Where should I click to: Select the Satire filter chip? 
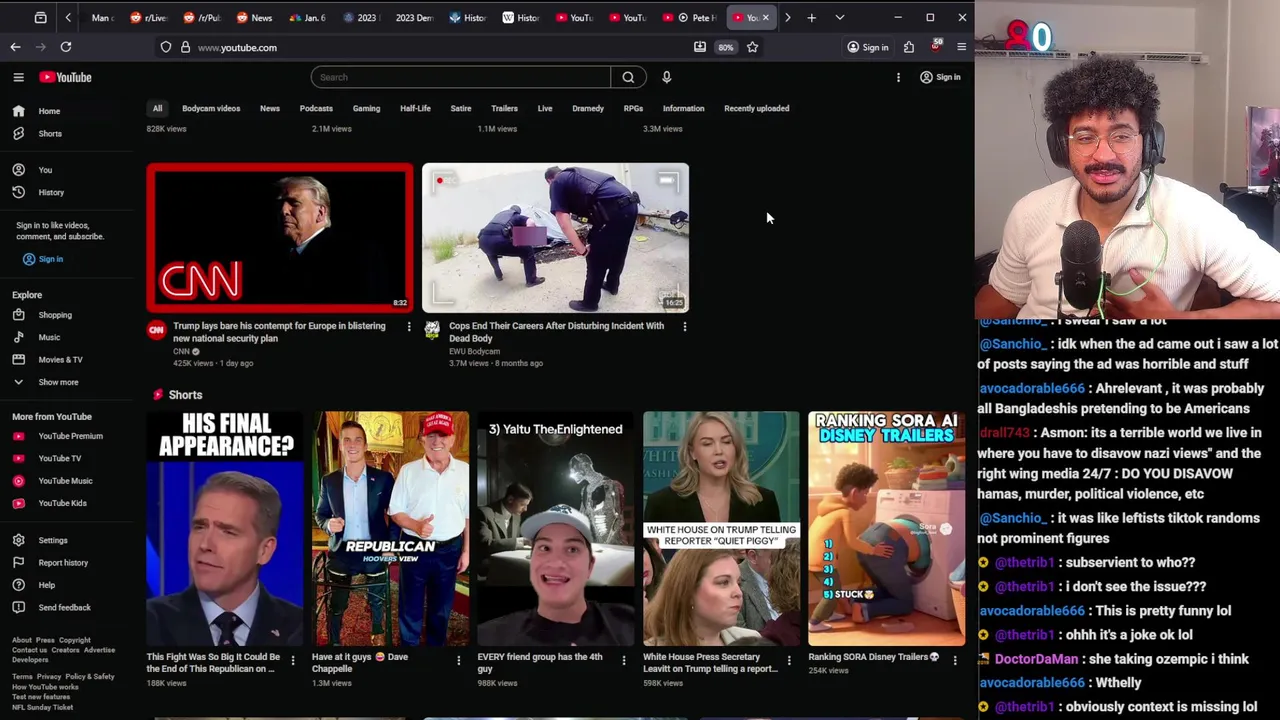coord(461,108)
